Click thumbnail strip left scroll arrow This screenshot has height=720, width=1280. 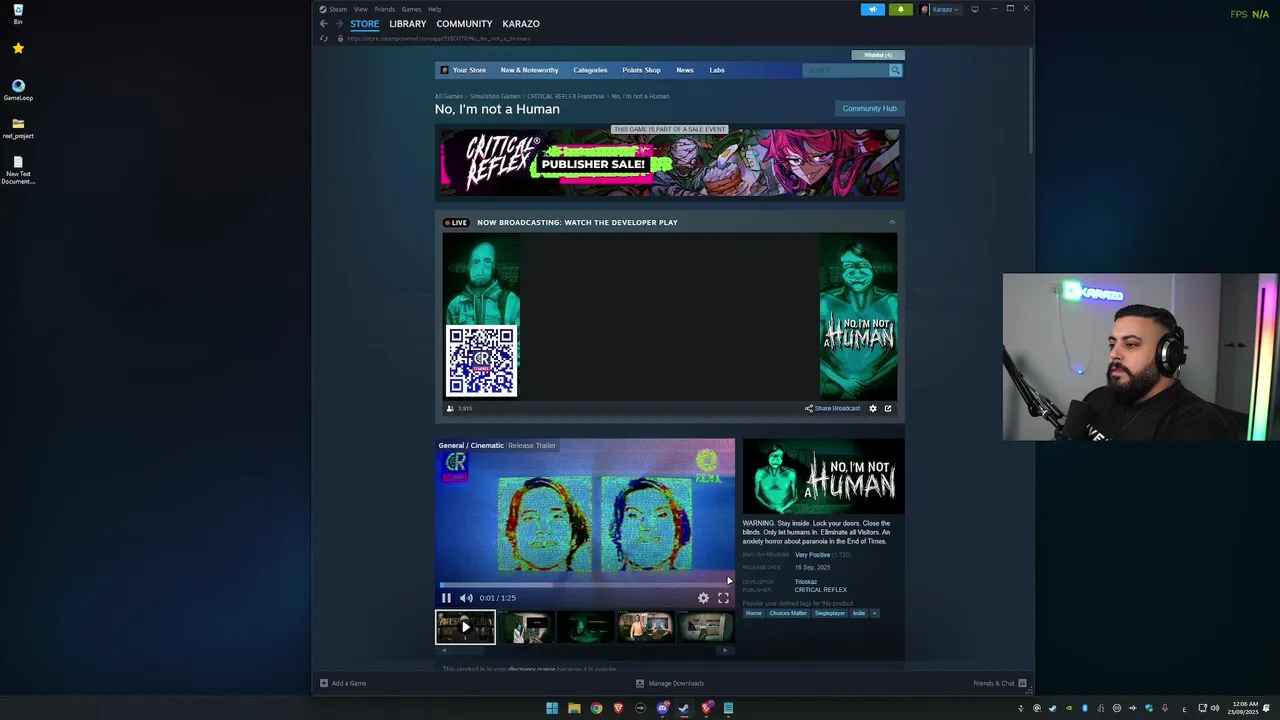click(x=444, y=650)
